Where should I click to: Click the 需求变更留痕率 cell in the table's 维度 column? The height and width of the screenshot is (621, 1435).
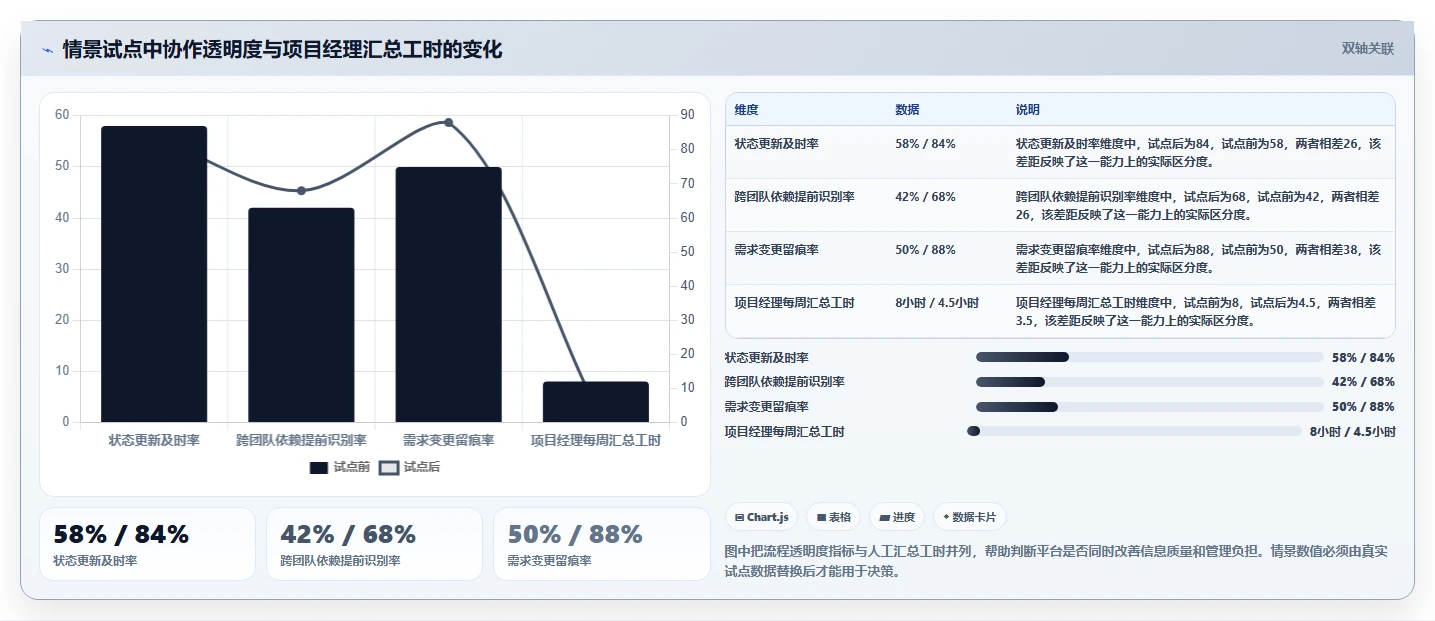pyautogui.click(x=776, y=249)
